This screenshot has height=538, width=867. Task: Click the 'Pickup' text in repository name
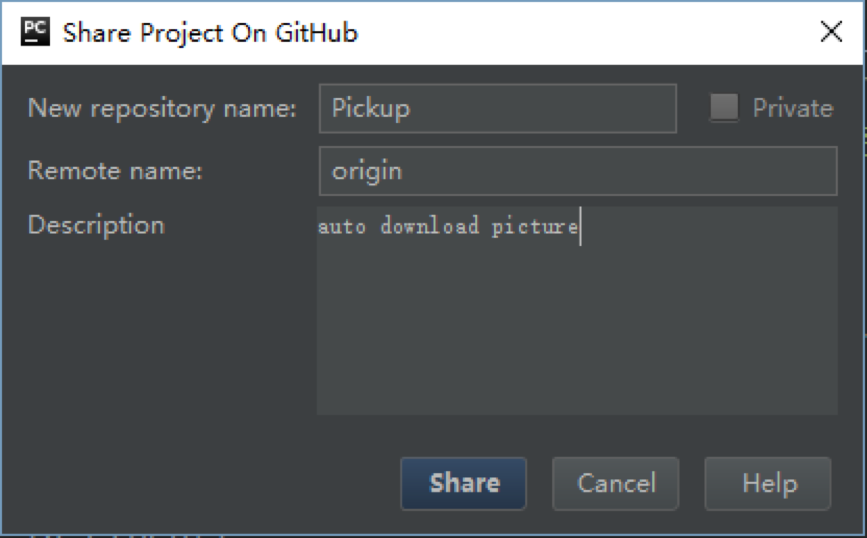point(370,108)
